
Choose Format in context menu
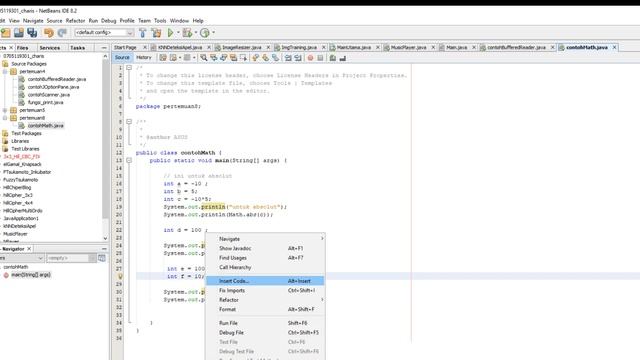(x=265, y=309)
